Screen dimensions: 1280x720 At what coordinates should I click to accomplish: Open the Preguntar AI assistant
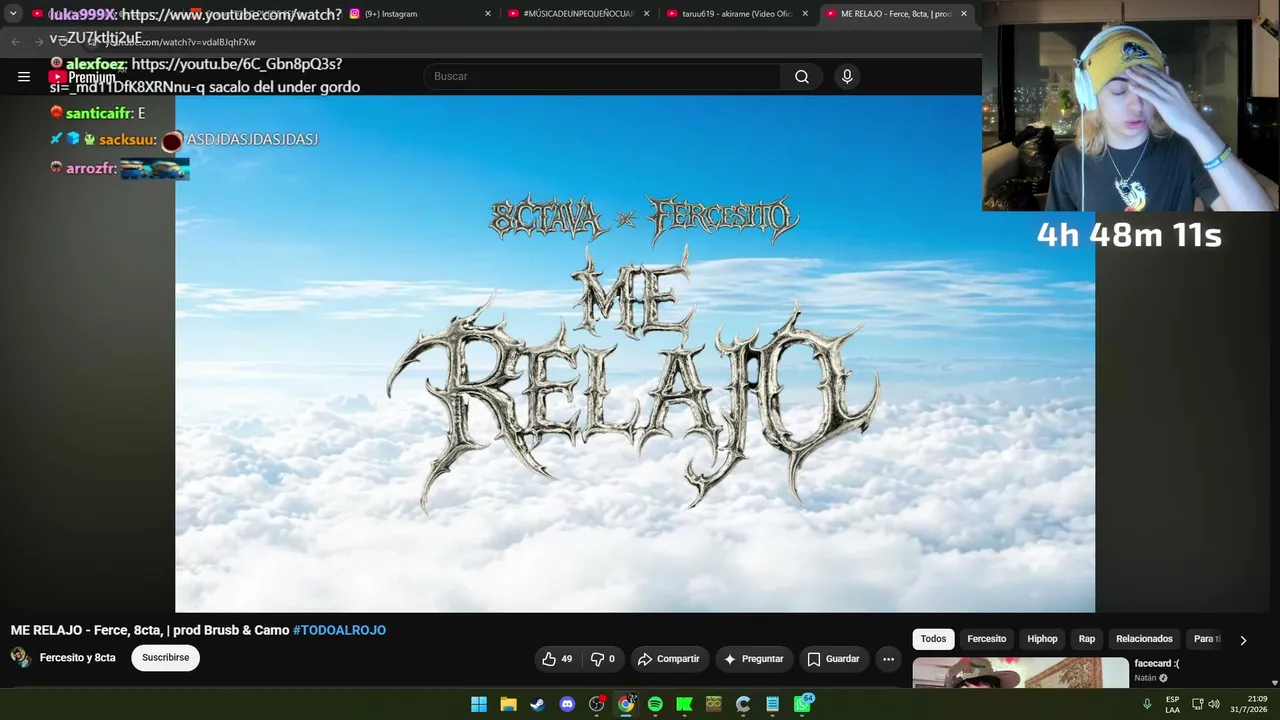tap(754, 659)
